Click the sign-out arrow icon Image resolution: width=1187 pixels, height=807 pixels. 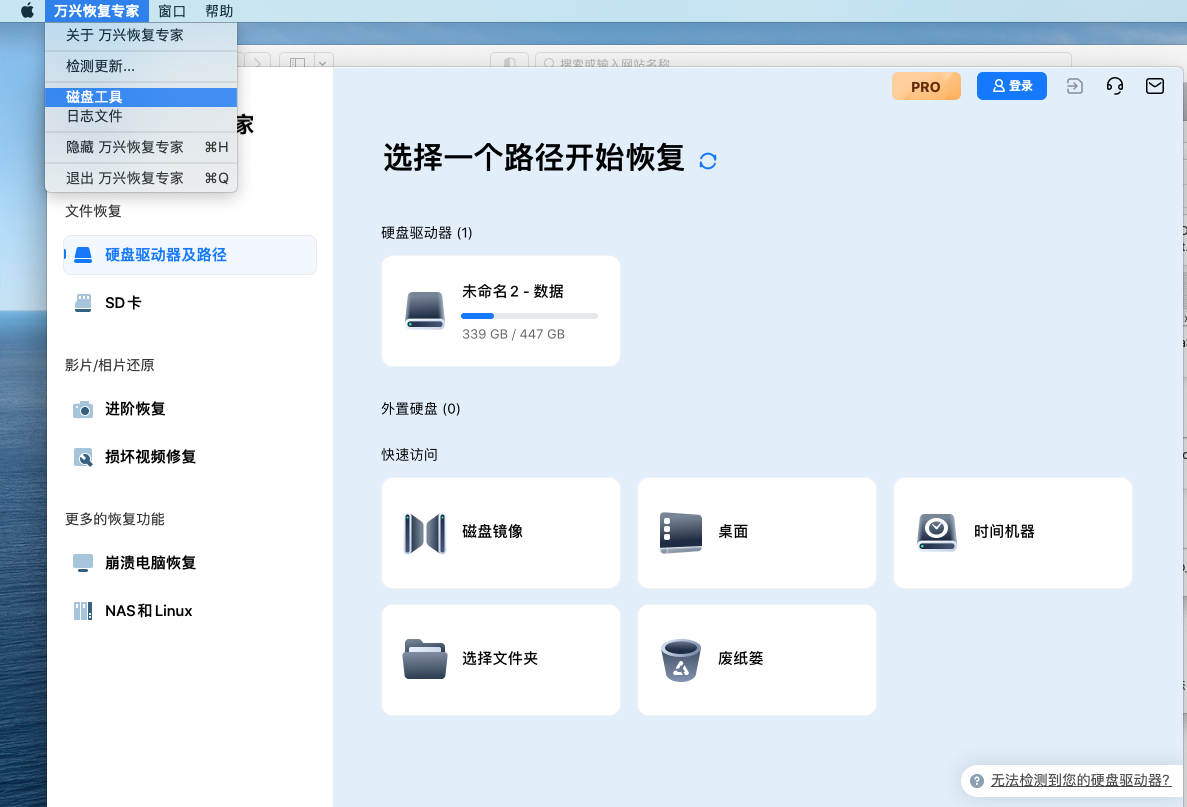(1074, 86)
